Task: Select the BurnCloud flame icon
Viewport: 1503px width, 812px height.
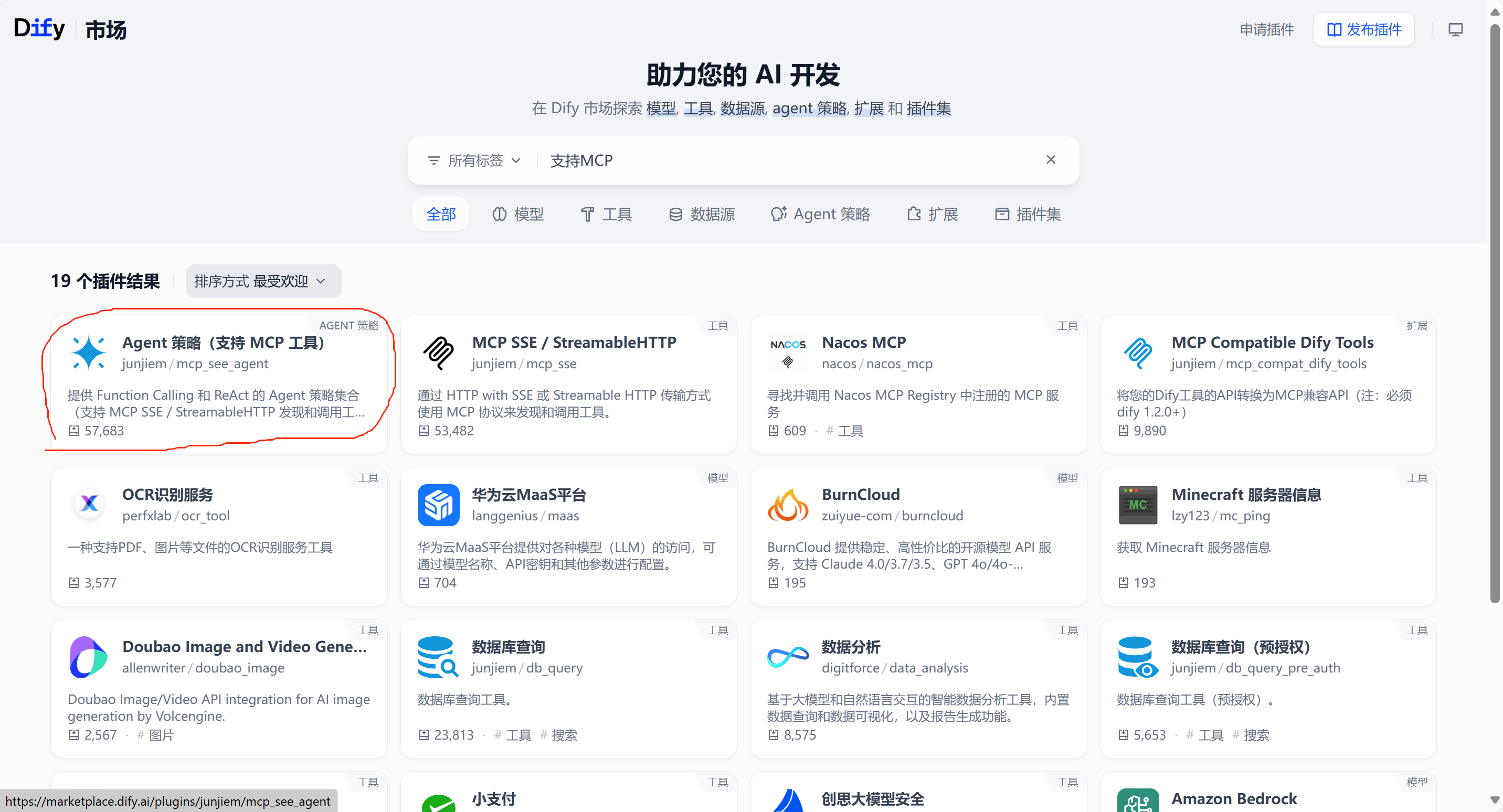Action: tap(788, 504)
